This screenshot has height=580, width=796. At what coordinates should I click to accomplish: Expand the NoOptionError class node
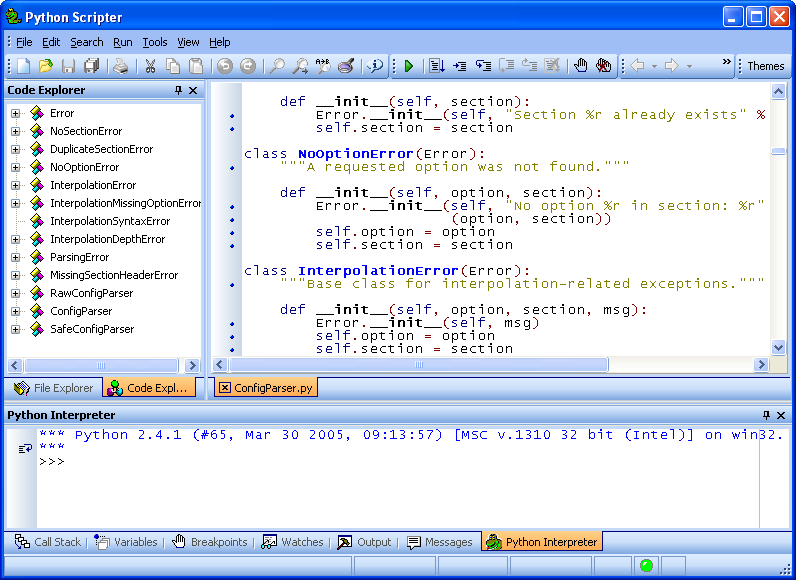click(16, 167)
